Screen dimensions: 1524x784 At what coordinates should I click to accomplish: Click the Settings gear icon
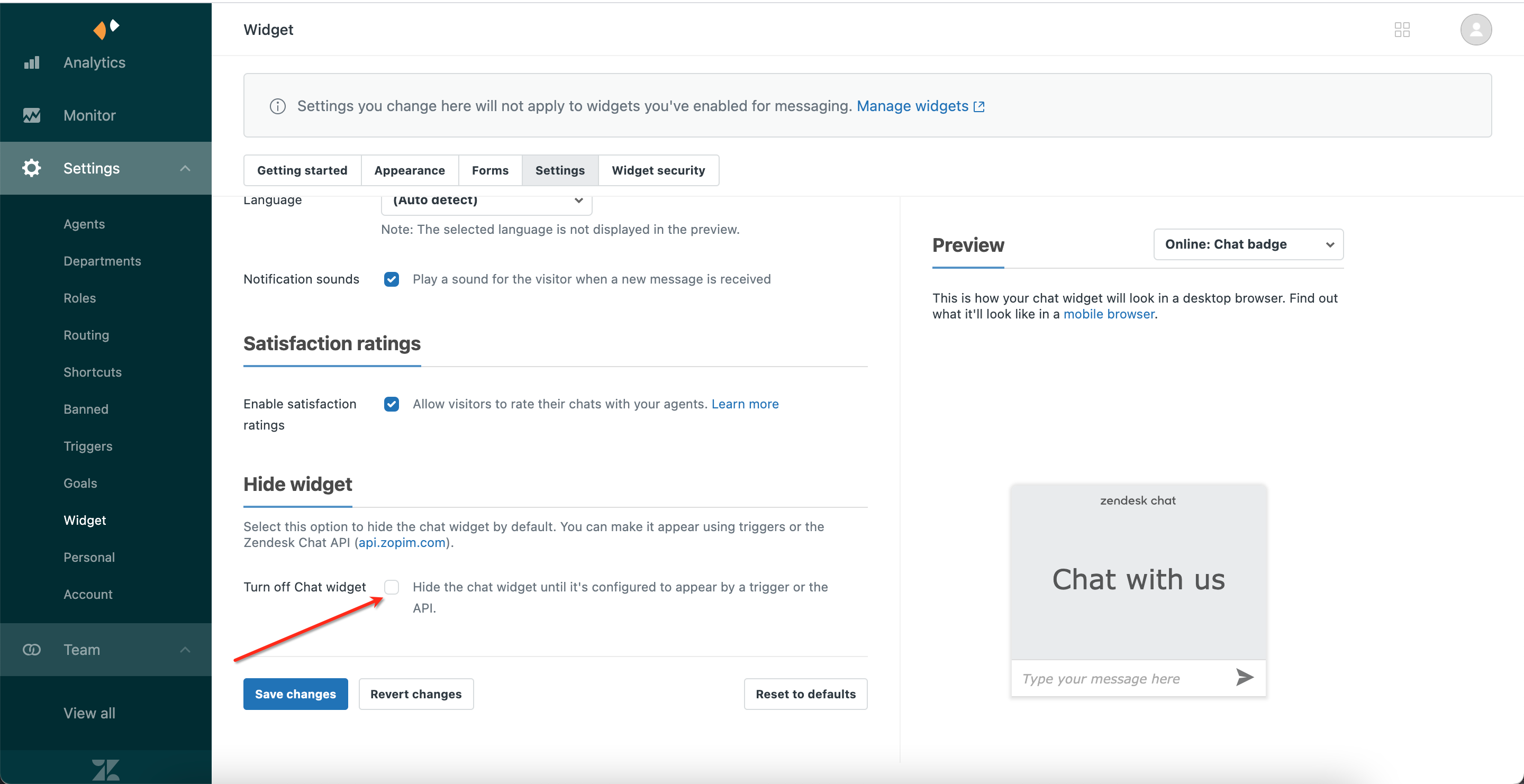pos(32,168)
